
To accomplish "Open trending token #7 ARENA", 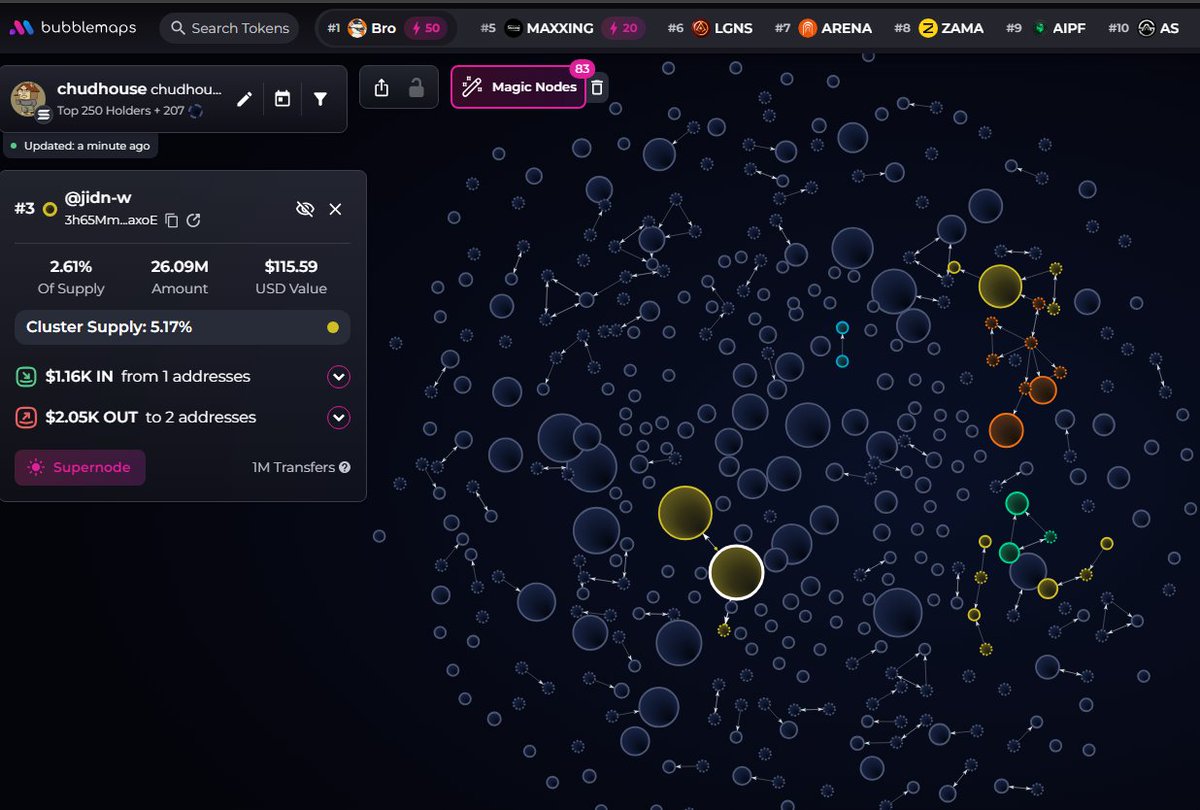I will click(x=823, y=28).
